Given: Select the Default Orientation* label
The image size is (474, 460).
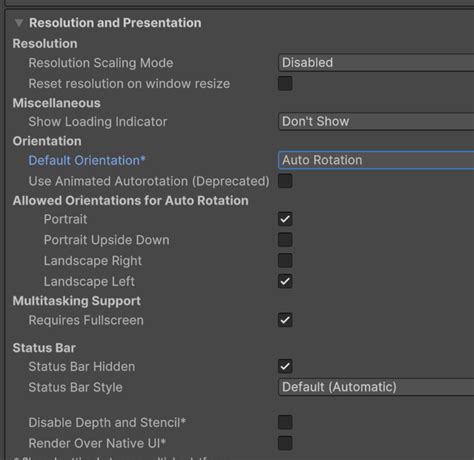Looking at the screenshot, I should (87, 161).
